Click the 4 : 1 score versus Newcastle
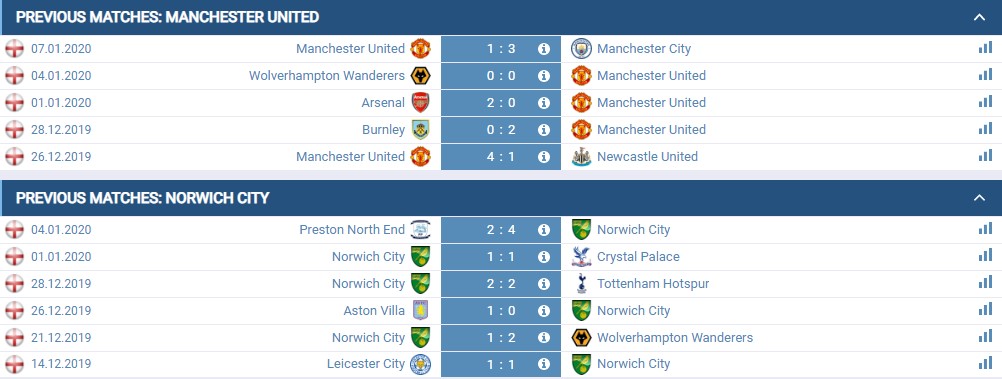 (x=501, y=157)
